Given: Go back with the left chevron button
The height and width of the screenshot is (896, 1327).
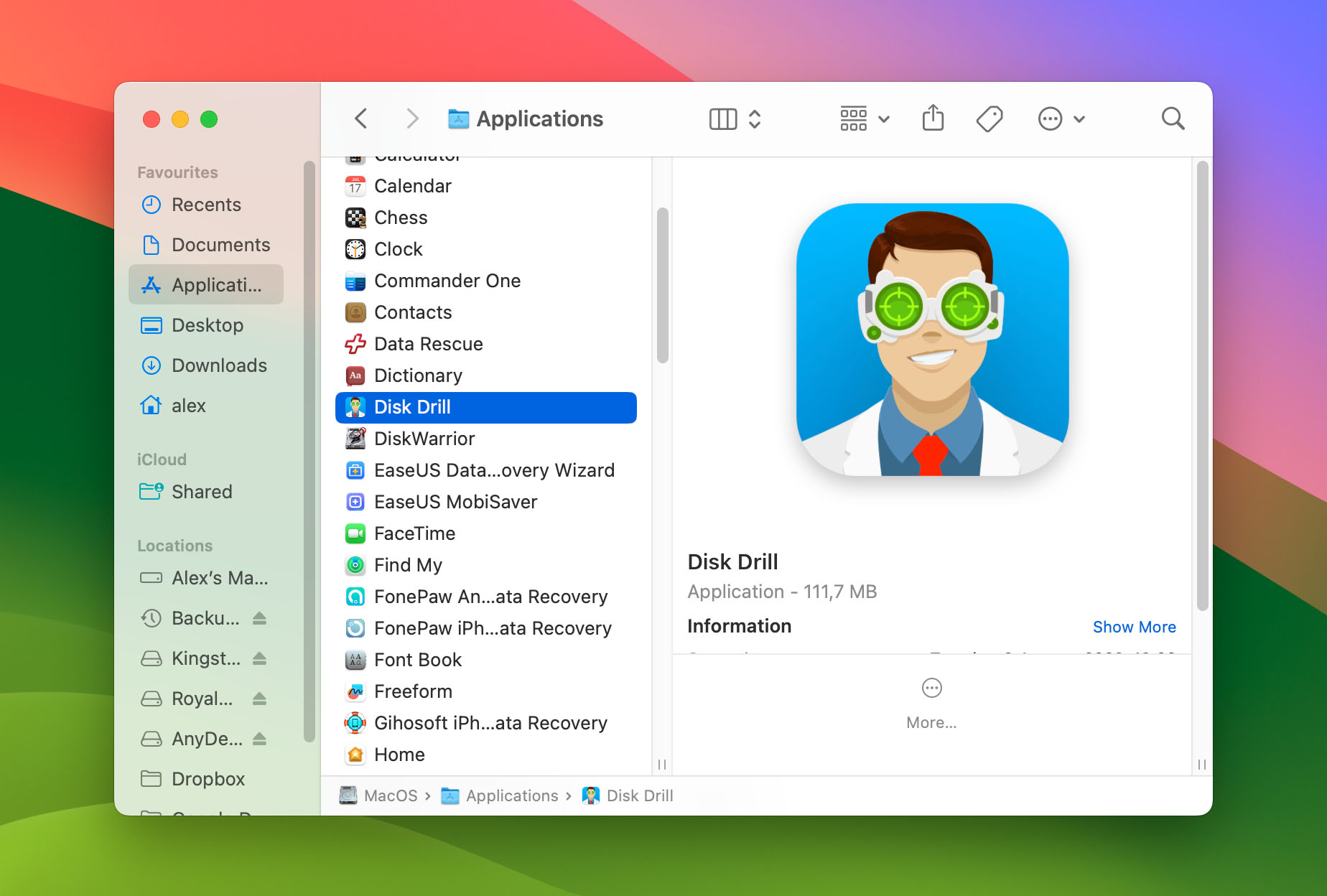Looking at the screenshot, I should (x=361, y=118).
